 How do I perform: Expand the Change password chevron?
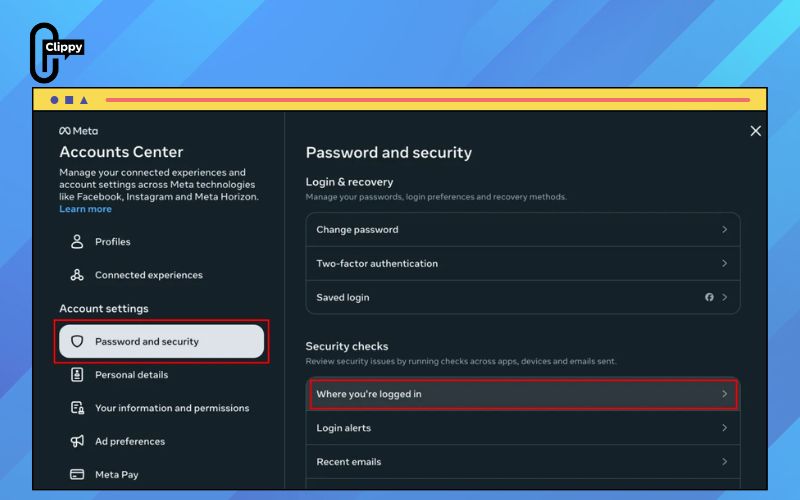coord(724,230)
